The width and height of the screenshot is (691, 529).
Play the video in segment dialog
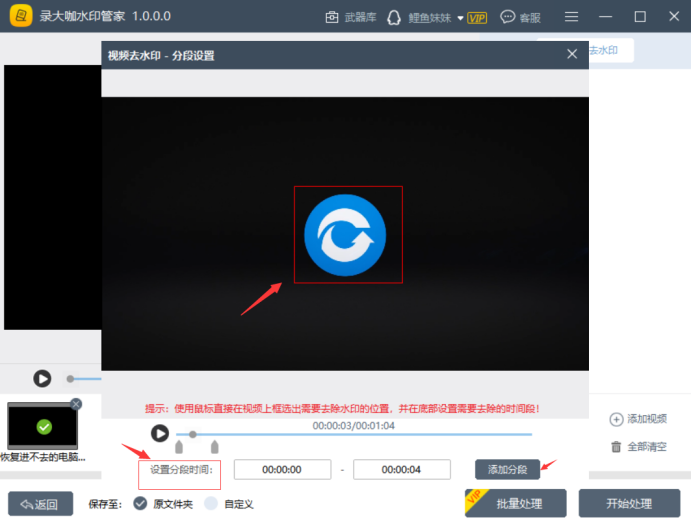point(160,433)
